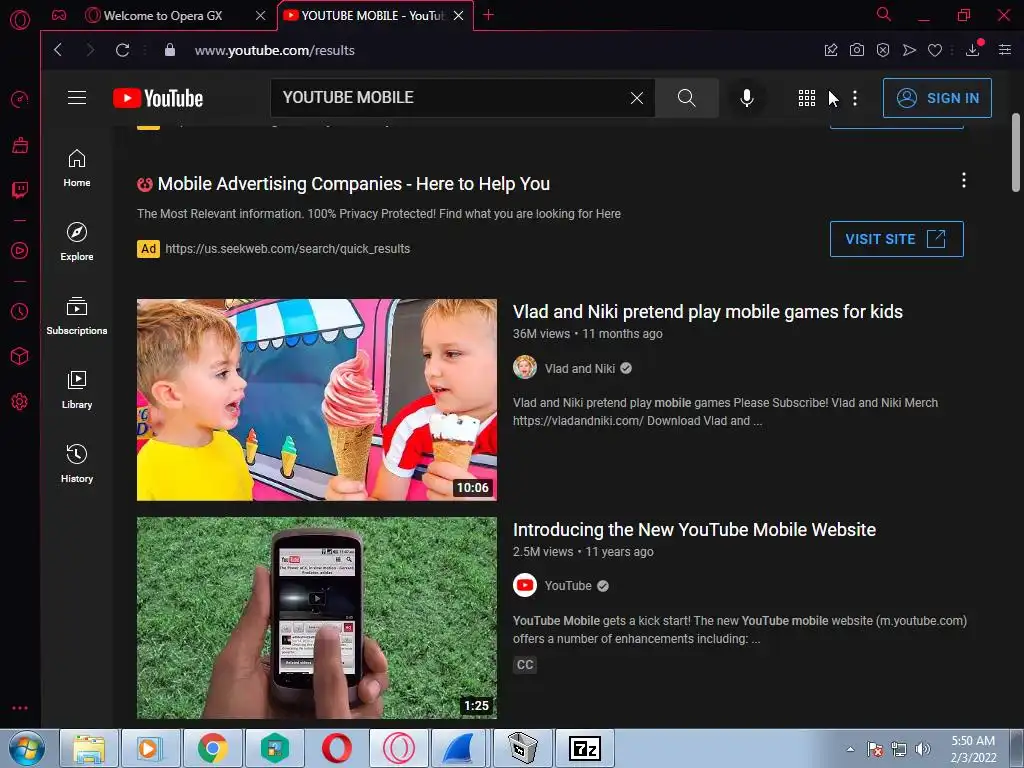Launch Google Chrome from taskbar
This screenshot has width=1024, height=768.
pyautogui.click(x=213, y=748)
